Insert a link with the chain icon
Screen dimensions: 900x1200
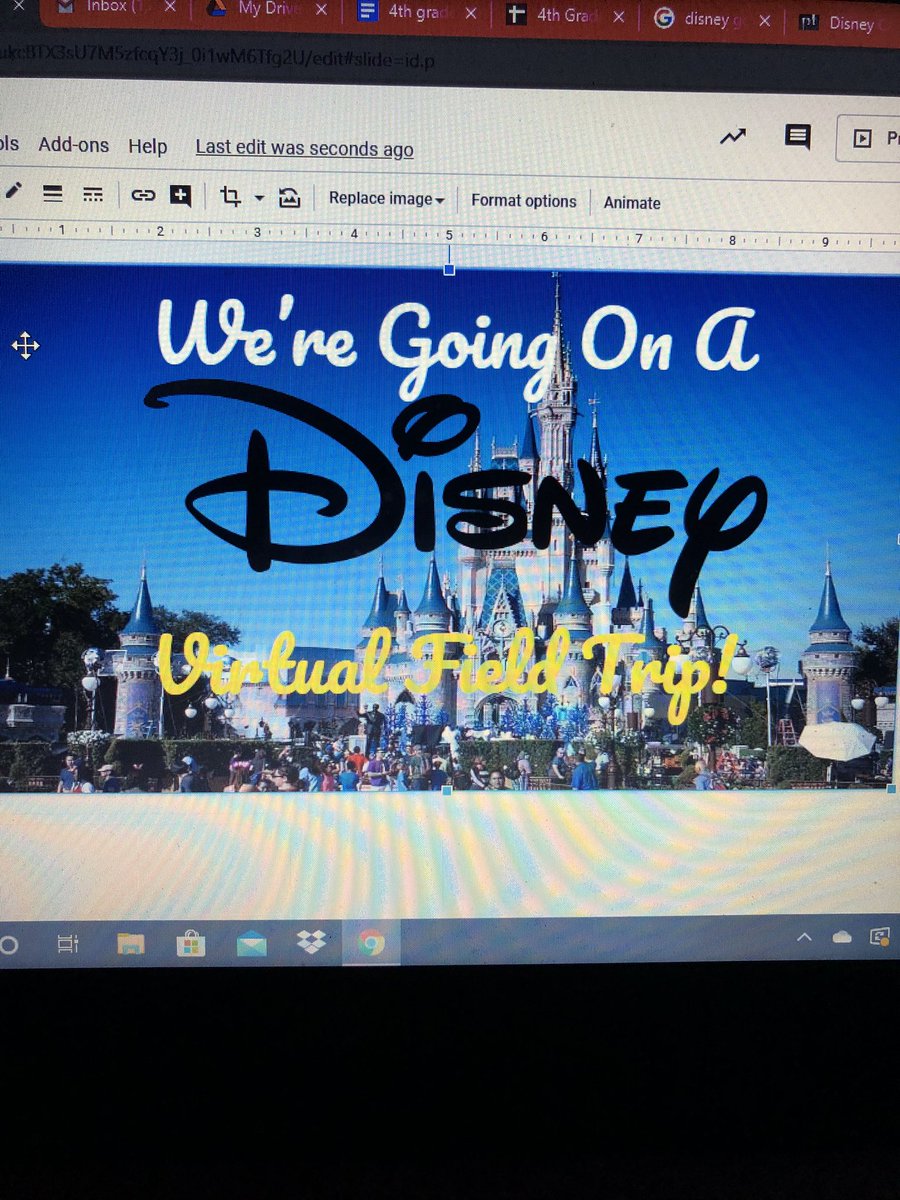point(143,195)
